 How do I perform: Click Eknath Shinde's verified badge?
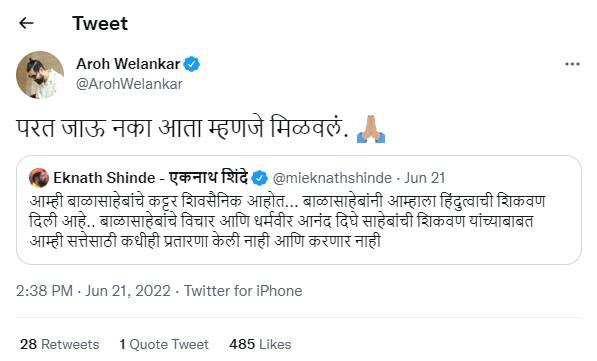[260, 178]
